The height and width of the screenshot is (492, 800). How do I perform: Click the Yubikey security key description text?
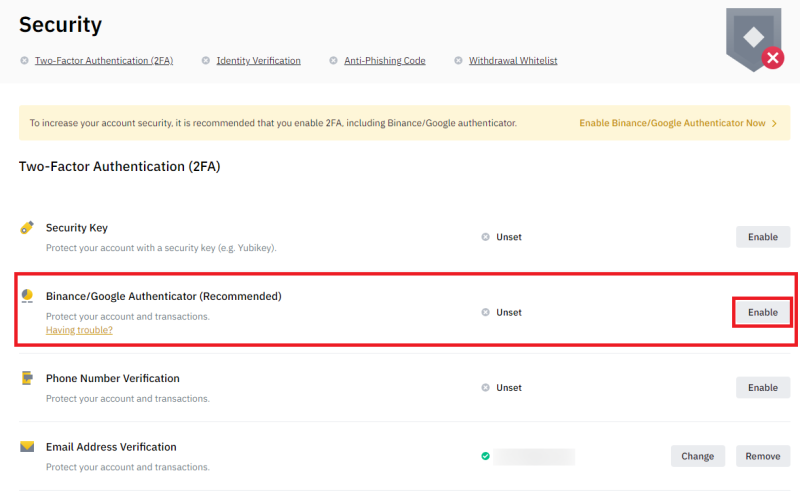[161, 248]
